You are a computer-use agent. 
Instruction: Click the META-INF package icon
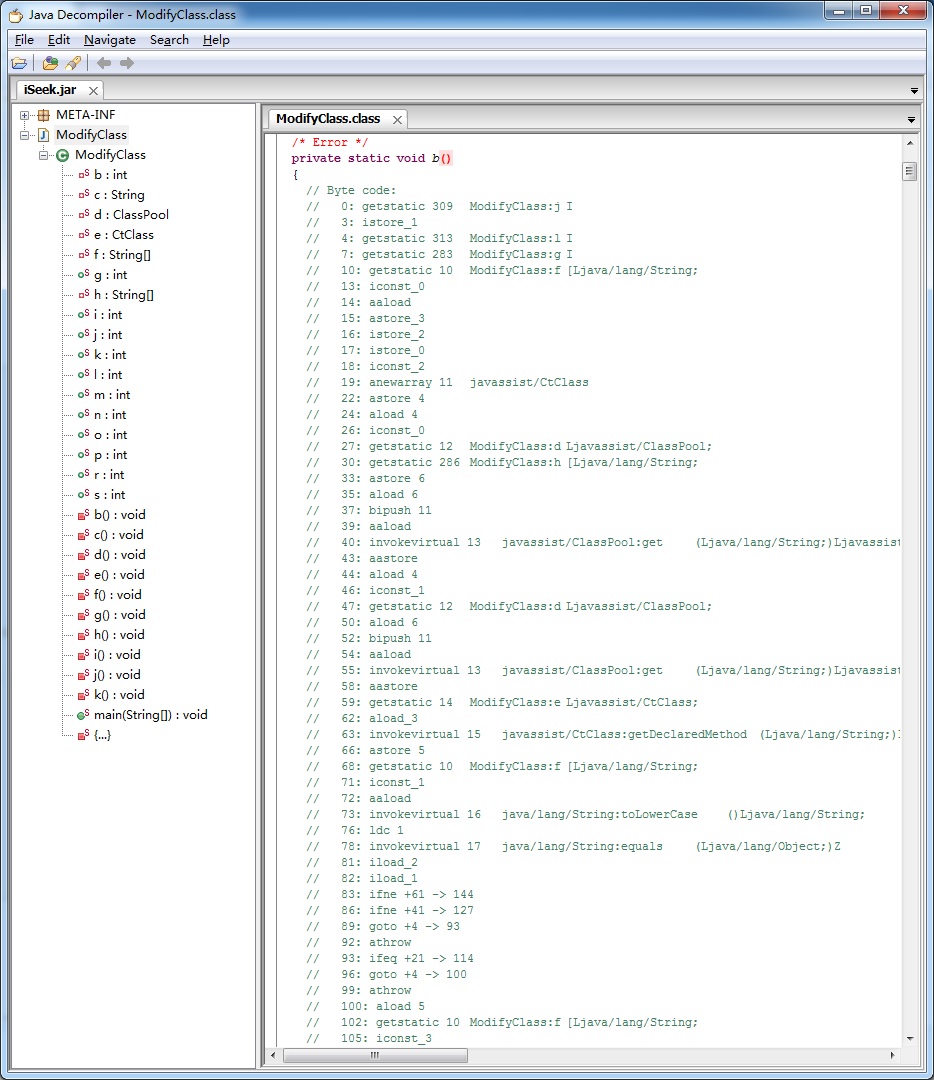pyautogui.click(x=43, y=115)
